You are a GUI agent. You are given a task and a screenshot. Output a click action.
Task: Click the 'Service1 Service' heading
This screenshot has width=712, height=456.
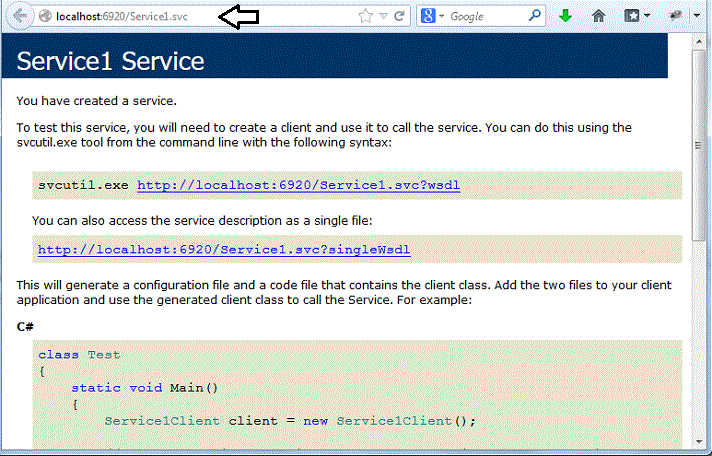(x=110, y=61)
